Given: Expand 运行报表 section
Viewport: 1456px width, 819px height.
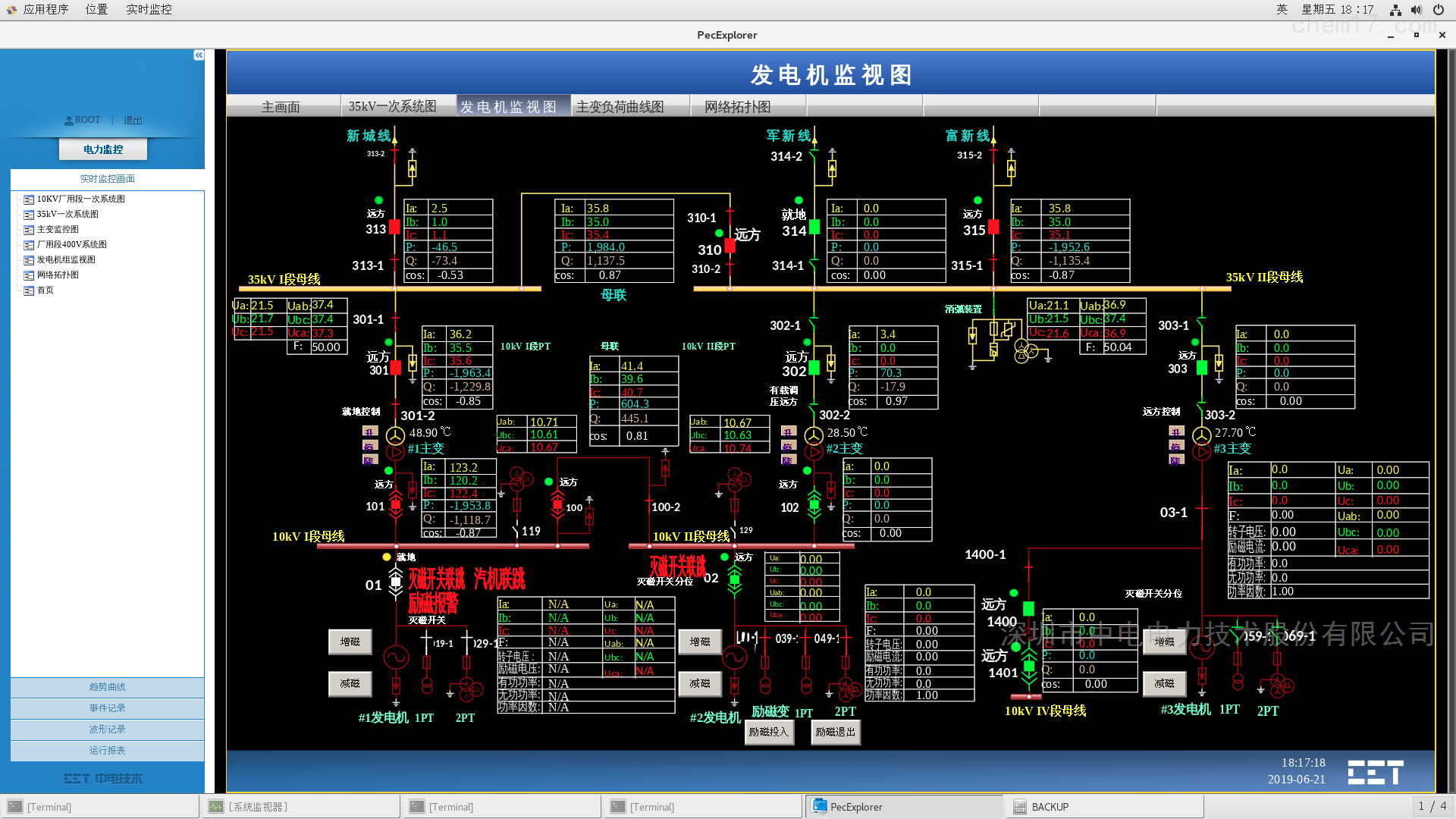Looking at the screenshot, I should [x=107, y=751].
